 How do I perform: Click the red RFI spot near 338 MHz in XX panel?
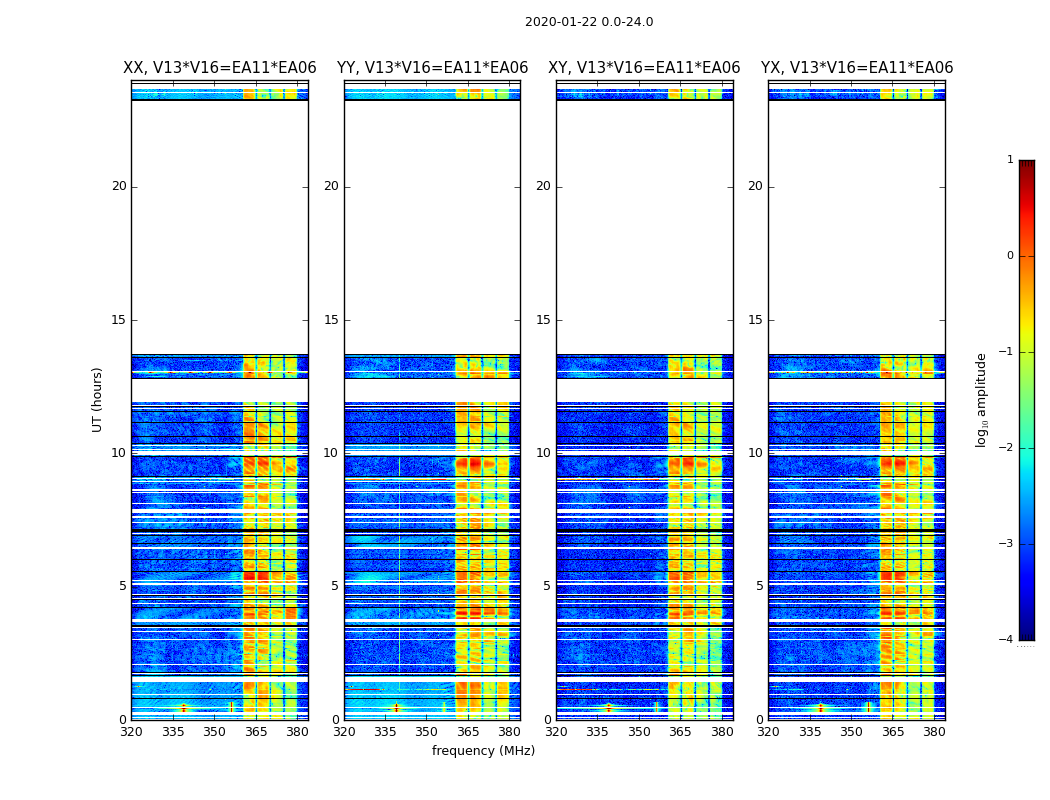click(183, 707)
